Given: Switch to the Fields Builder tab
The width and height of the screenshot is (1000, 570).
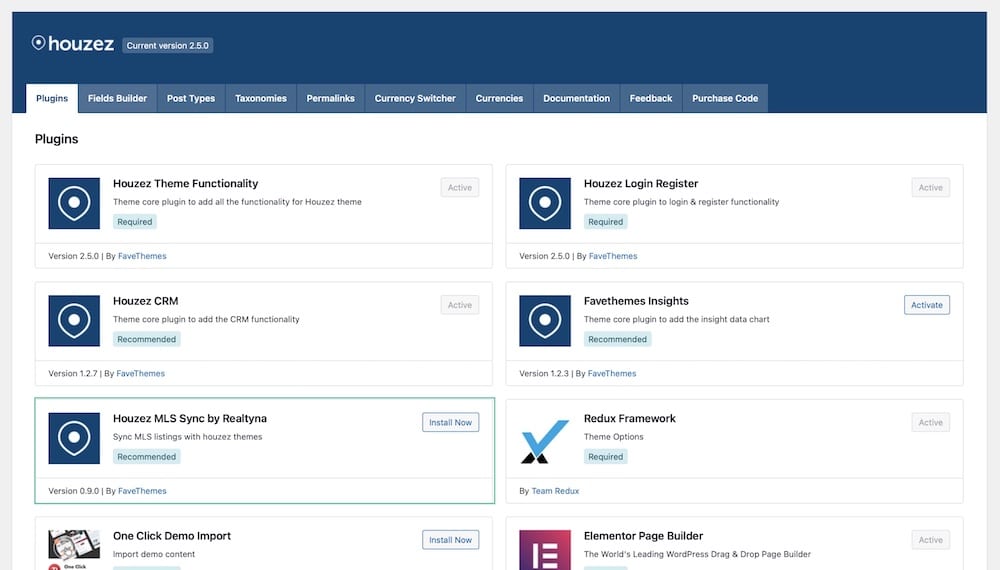Looking at the screenshot, I should pyautogui.click(x=117, y=98).
